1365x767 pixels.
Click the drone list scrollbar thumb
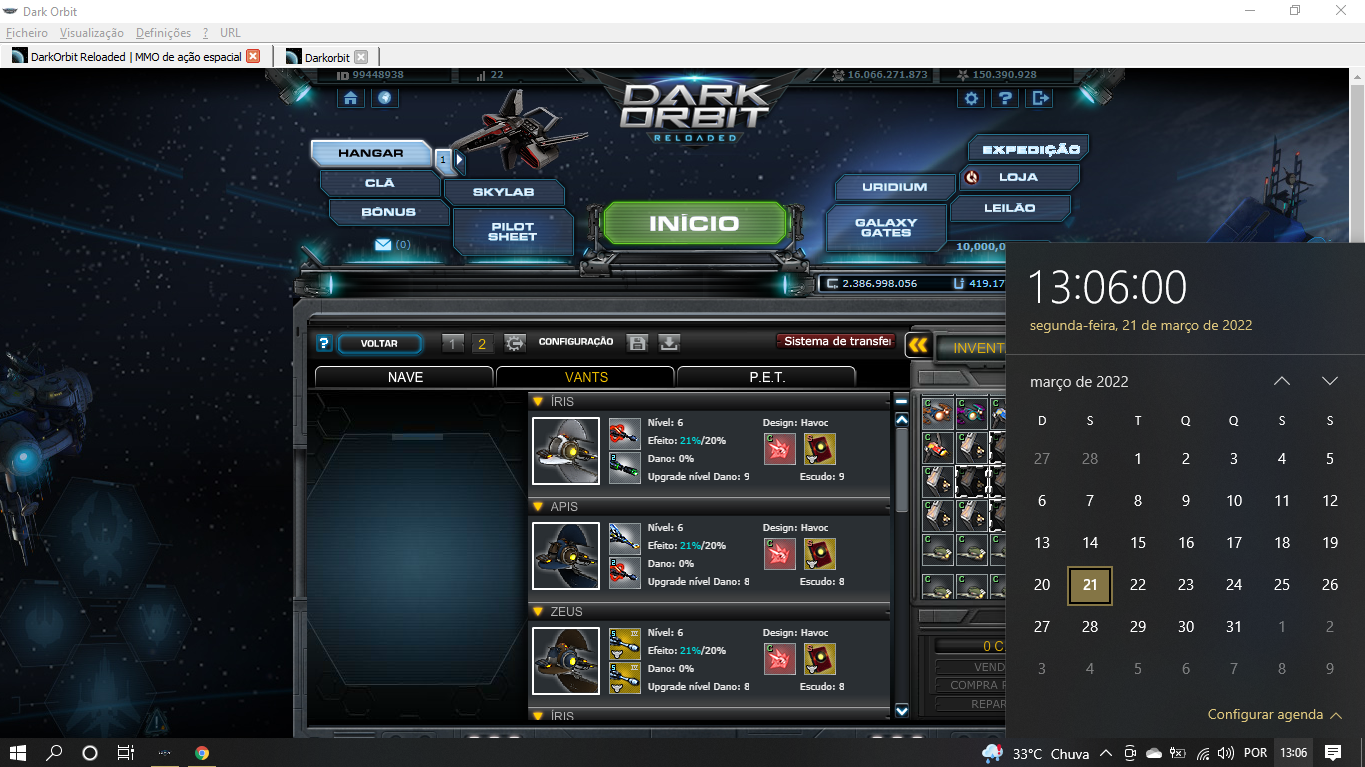point(901,470)
